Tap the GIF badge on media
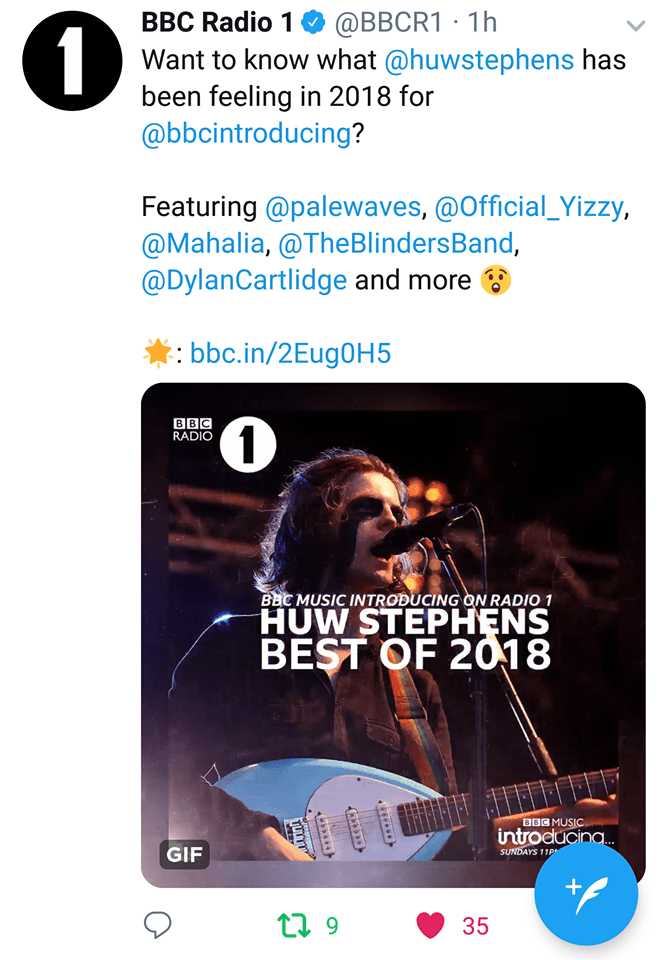 coord(184,855)
